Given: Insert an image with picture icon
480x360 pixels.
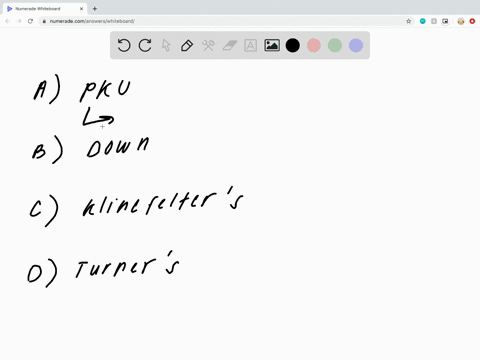Looking at the screenshot, I should [272, 45].
